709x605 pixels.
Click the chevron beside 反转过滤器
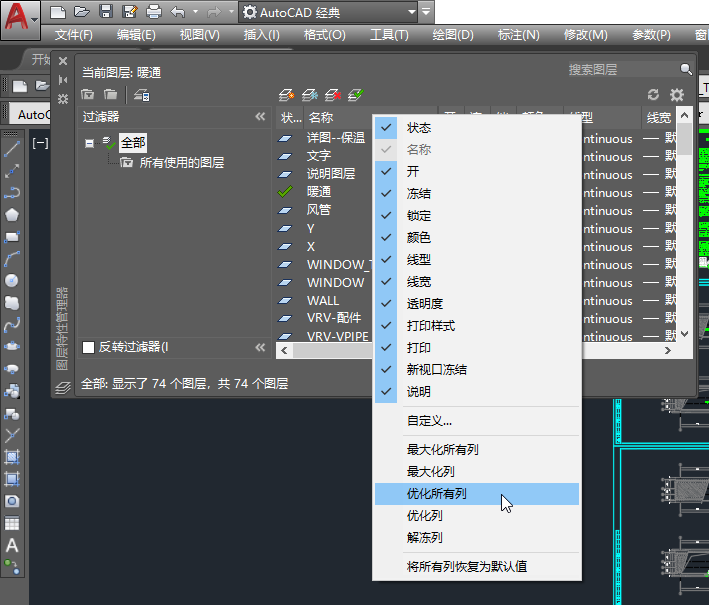tap(260, 347)
